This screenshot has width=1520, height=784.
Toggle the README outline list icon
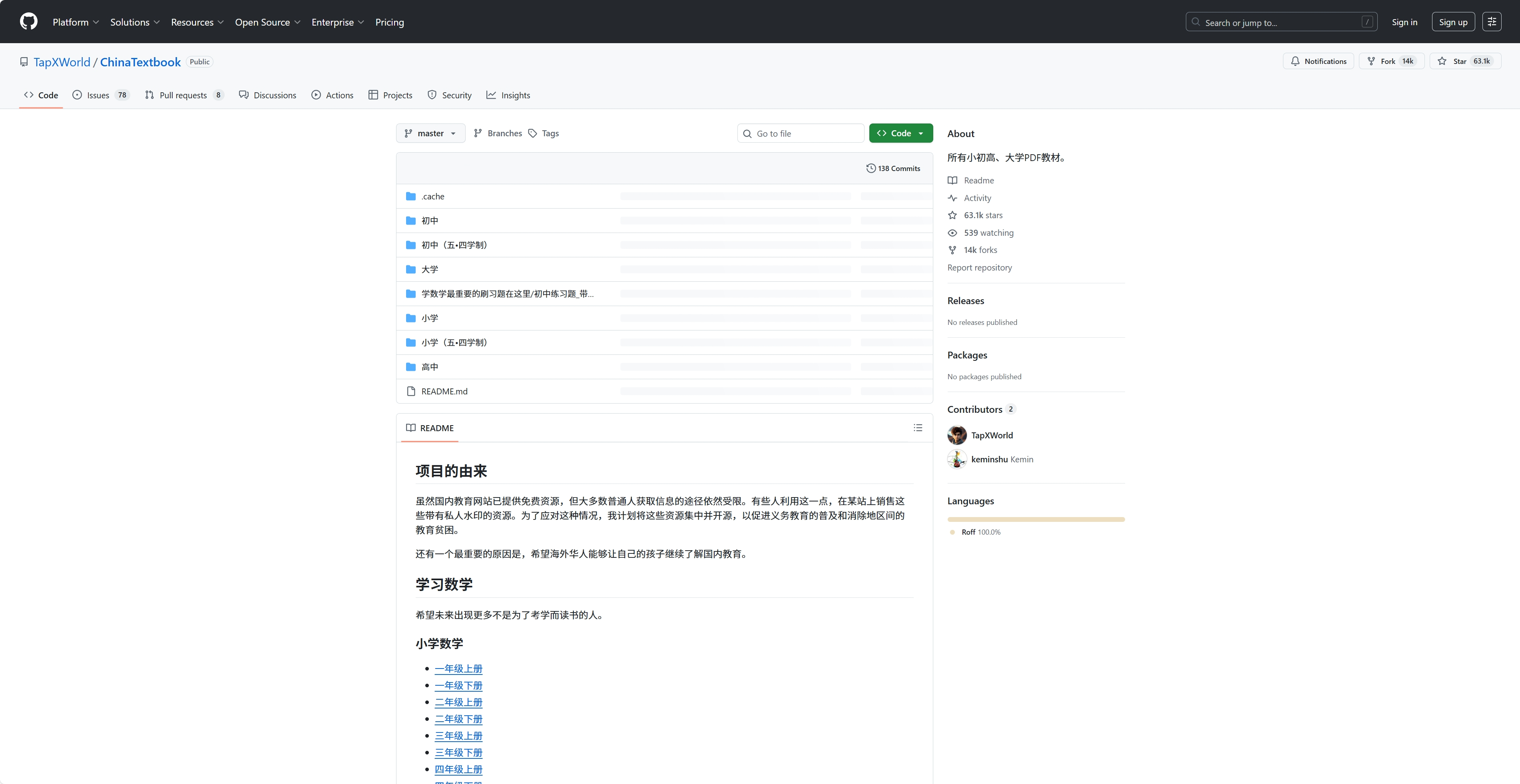918,428
